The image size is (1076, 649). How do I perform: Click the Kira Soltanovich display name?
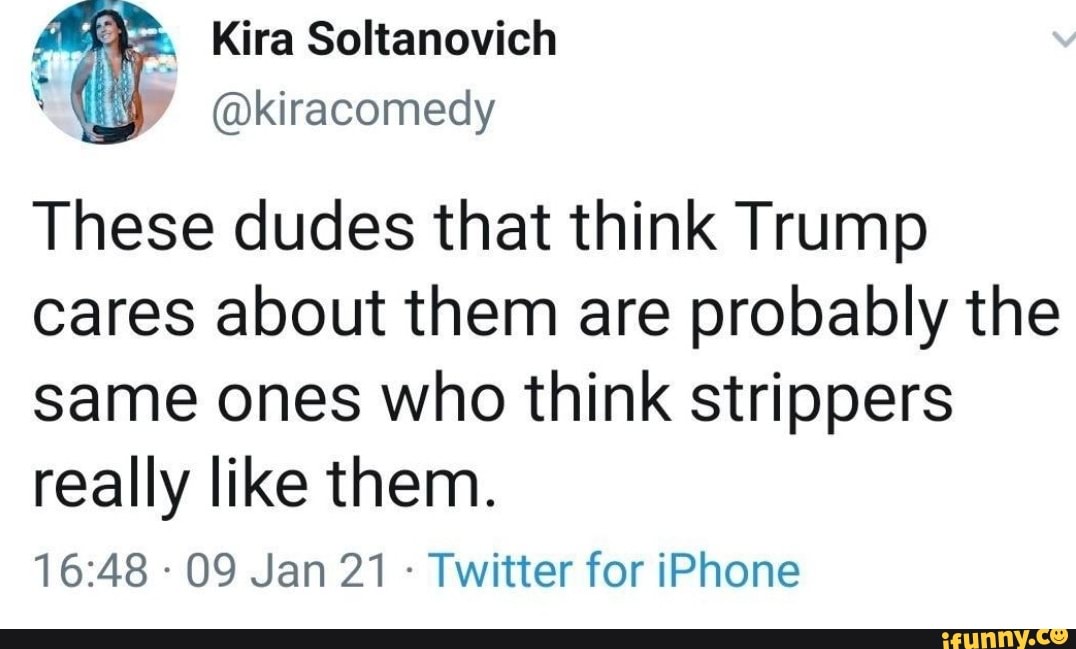pyautogui.click(x=384, y=40)
